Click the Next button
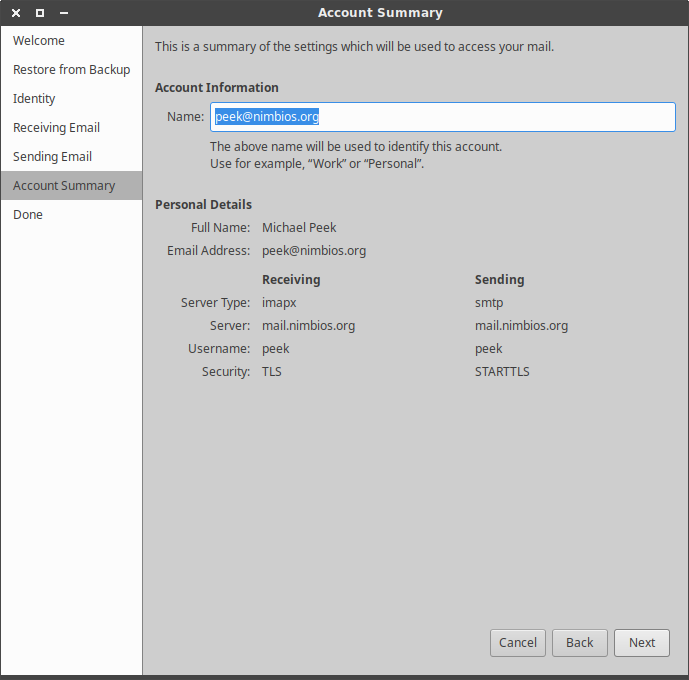Image resolution: width=689 pixels, height=680 pixels. [642, 643]
